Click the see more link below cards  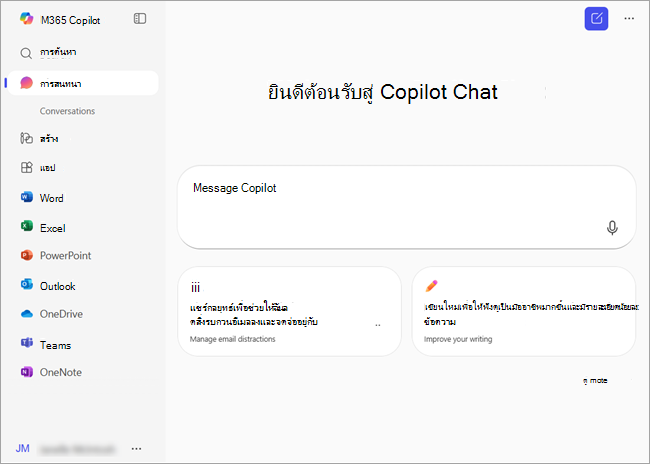pyautogui.click(x=595, y=380)
